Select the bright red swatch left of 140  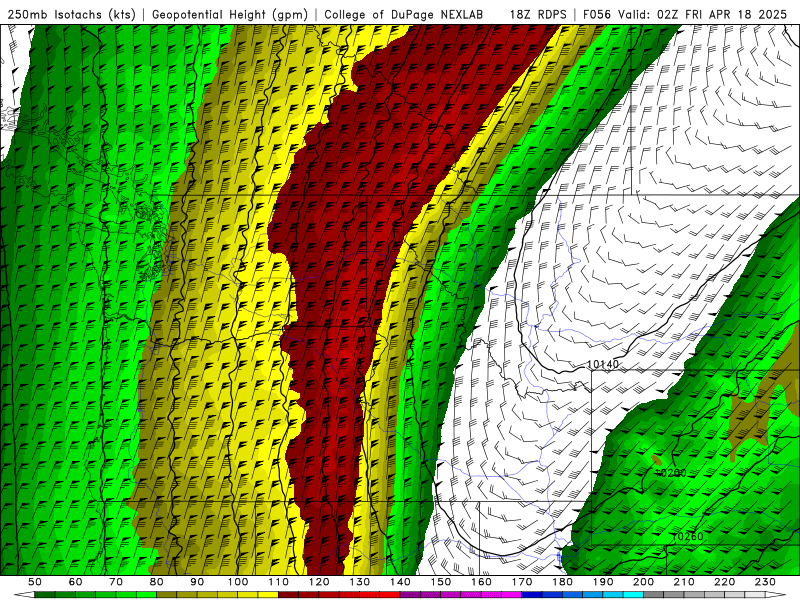(390, 595)
